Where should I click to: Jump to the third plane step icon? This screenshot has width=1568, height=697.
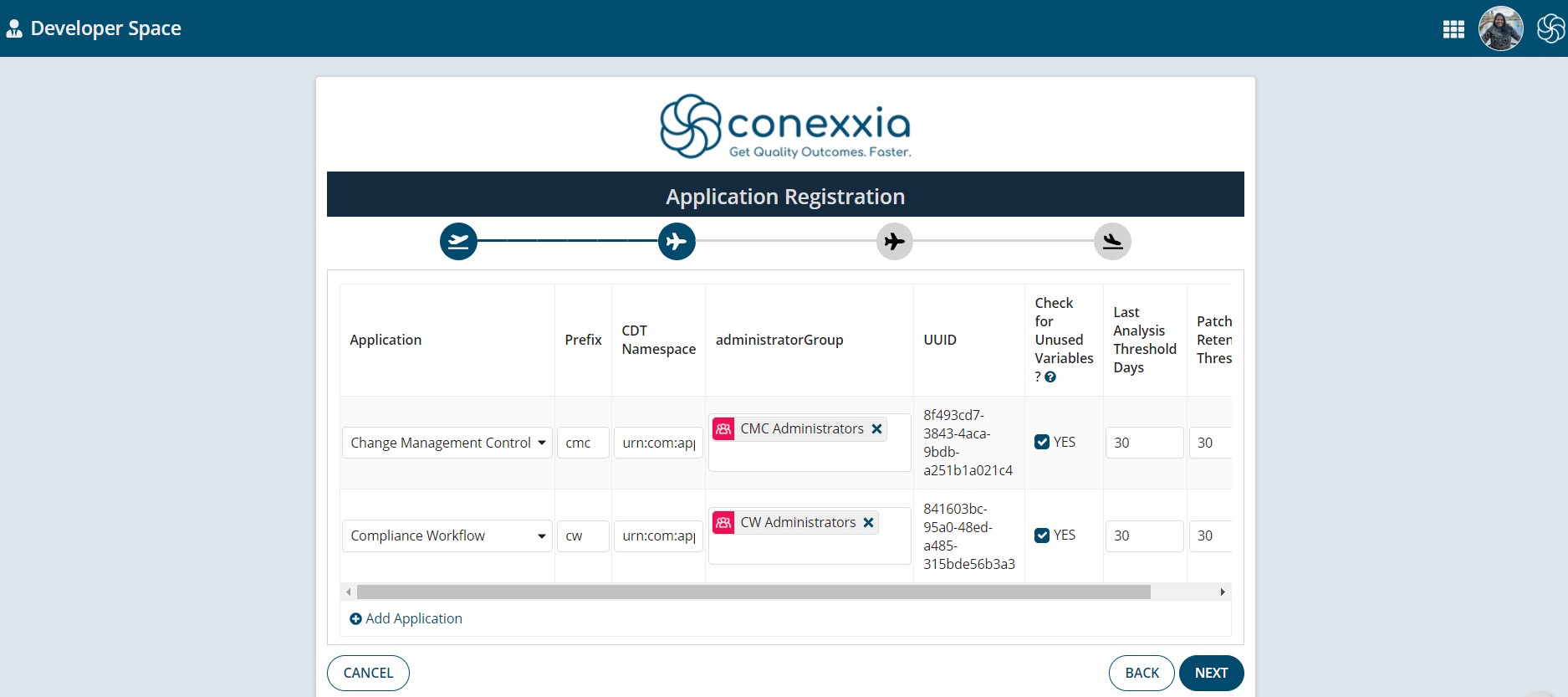click(x=895, y=242)
